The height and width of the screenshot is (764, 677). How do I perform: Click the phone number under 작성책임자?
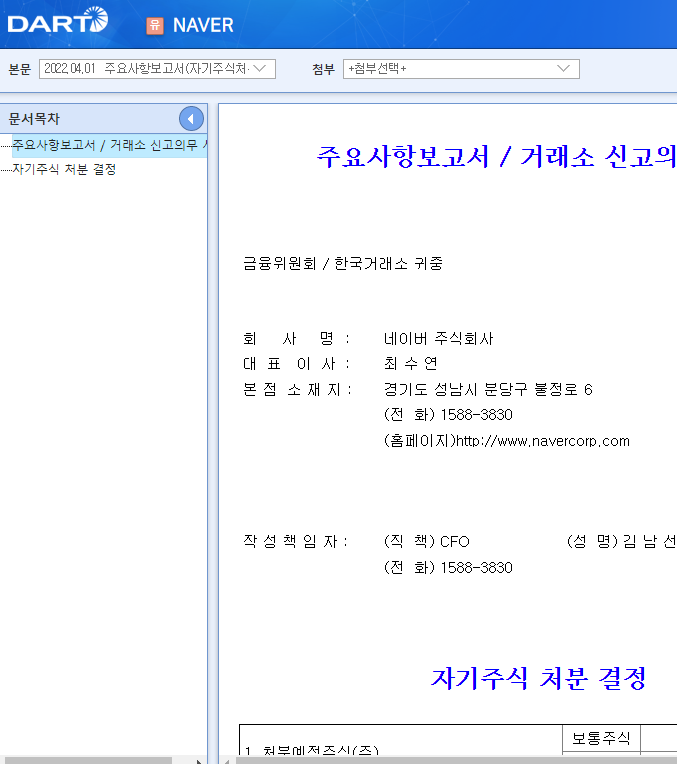click(476, 568)
